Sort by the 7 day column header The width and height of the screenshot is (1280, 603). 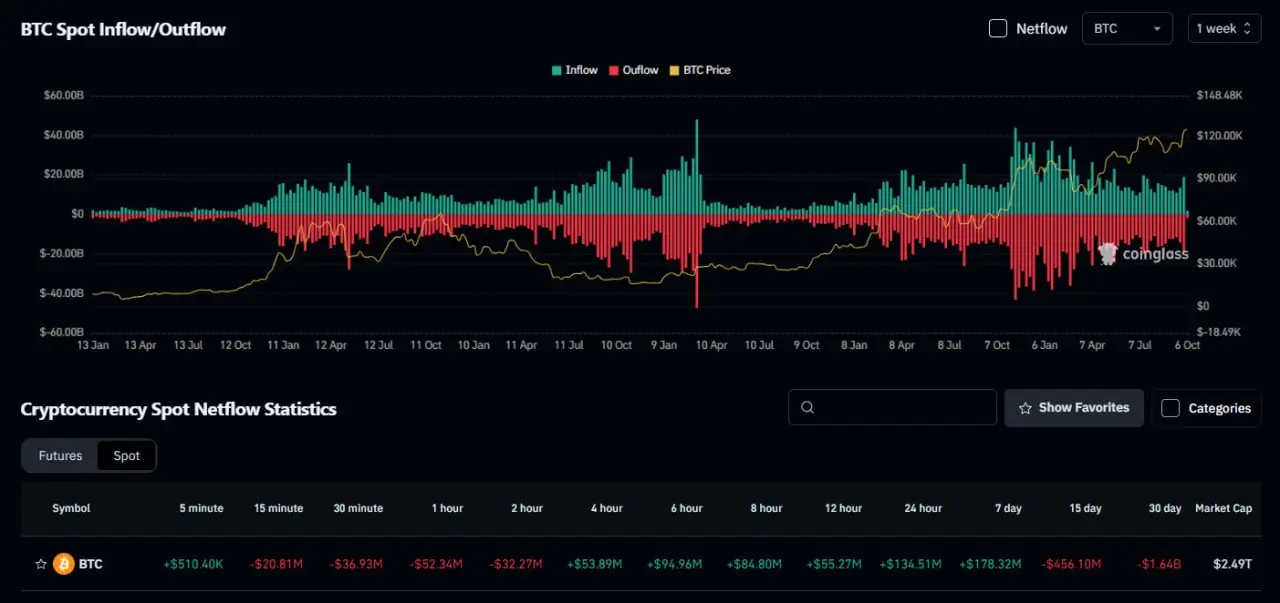(x=1008, y=508)
